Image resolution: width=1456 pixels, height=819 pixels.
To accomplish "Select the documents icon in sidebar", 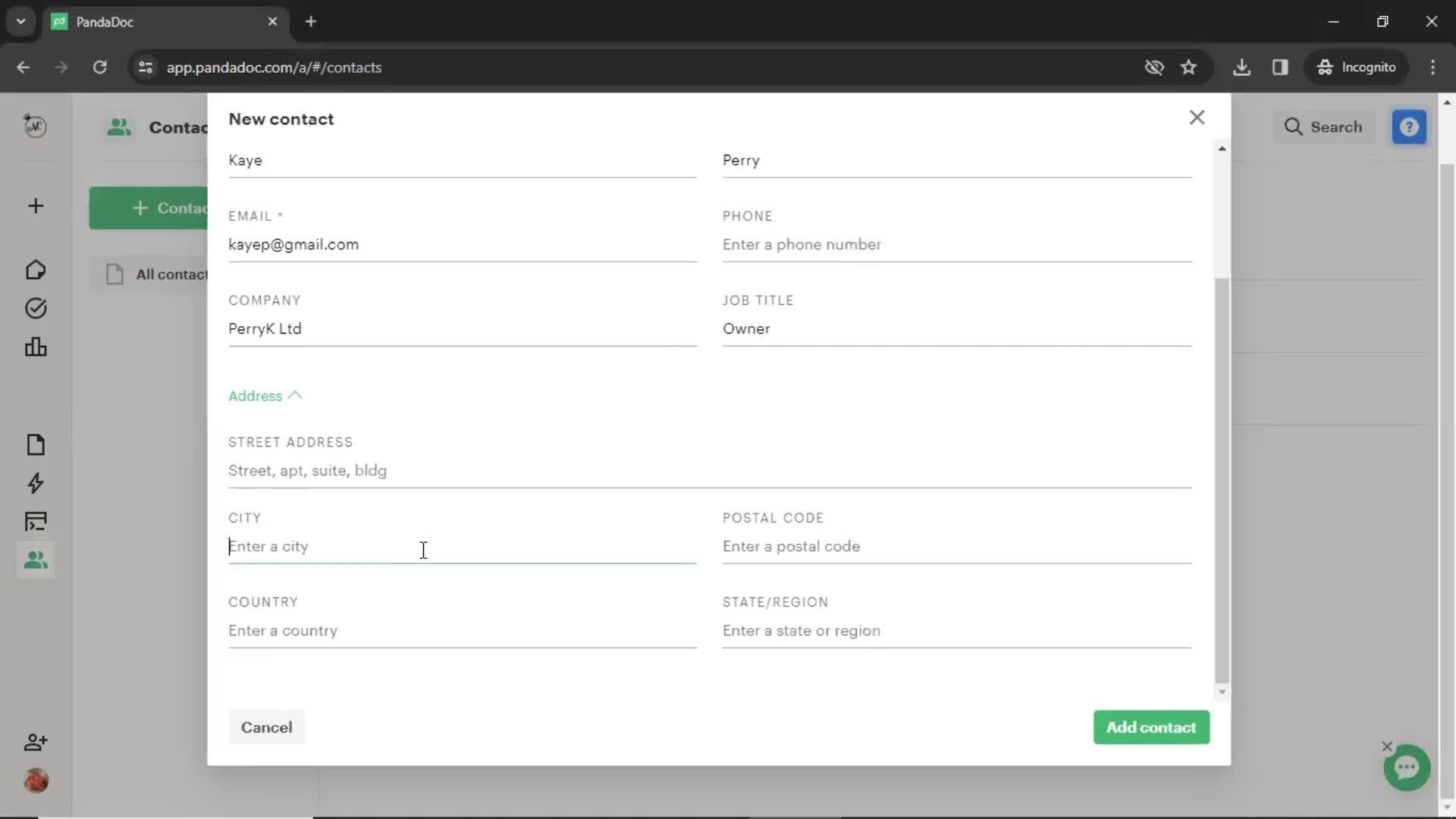I will pos(36,444).
